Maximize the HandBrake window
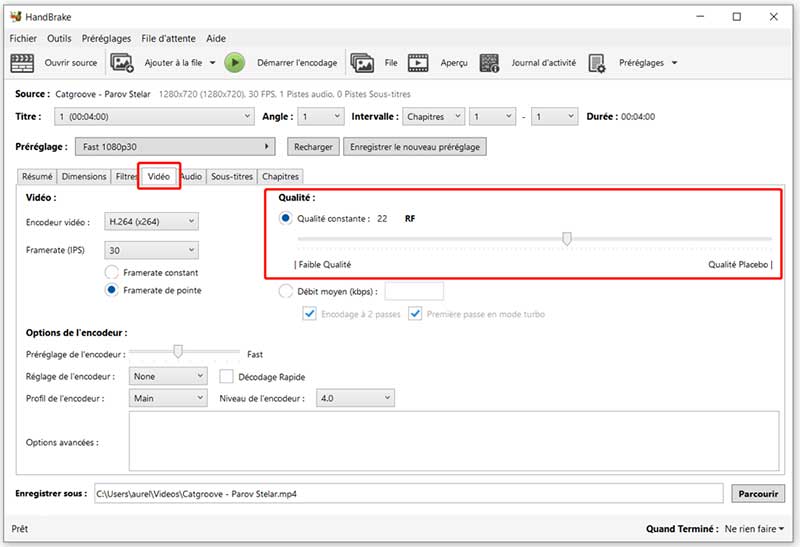 tap(737, 16)
